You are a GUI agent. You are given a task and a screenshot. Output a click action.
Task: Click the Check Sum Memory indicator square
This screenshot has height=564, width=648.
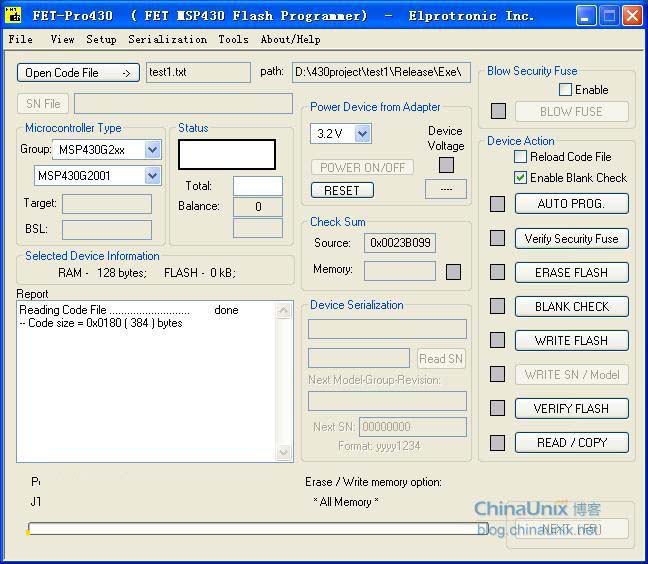click(453, 272)
